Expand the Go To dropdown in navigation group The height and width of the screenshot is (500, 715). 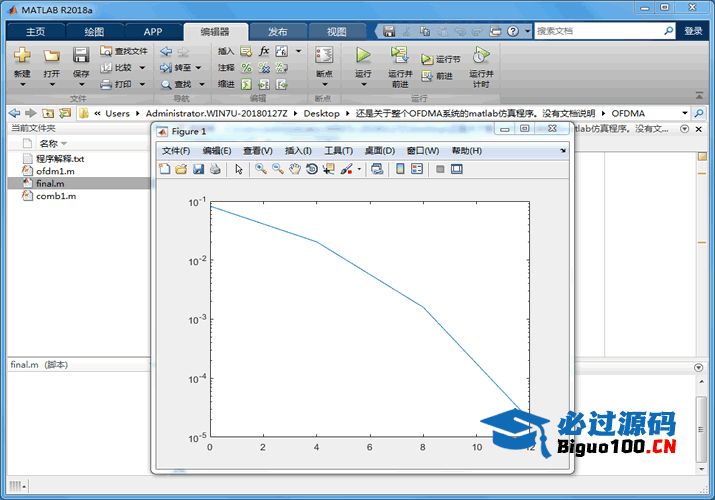201,67
